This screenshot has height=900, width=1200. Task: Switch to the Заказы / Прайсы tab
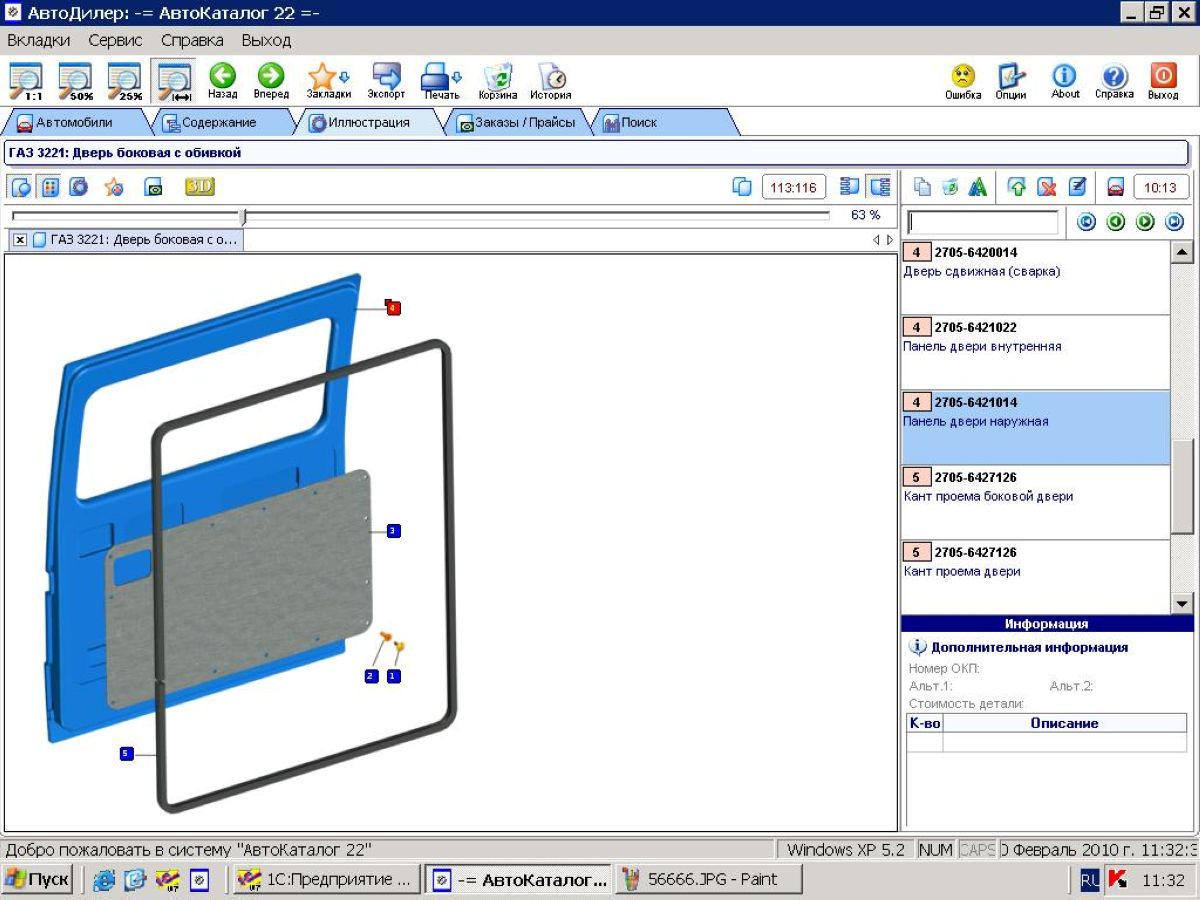pos(516,123)
